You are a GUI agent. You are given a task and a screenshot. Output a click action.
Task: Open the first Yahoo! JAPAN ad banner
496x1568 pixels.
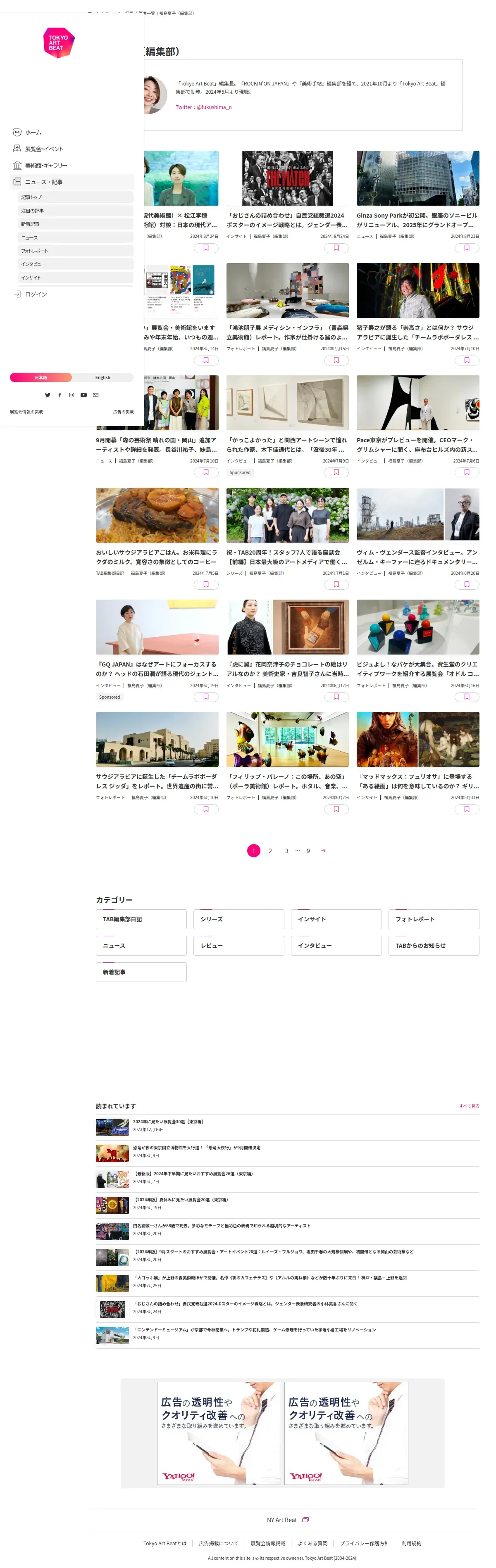[219, 1433]
